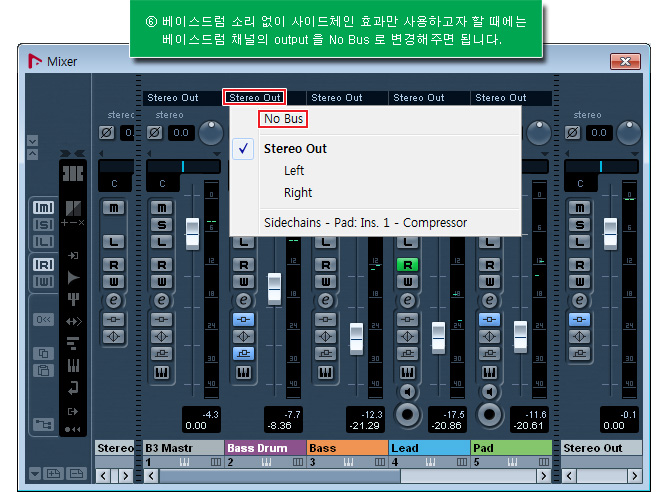The height and width of the screenshot is (492, 670).
Task: Click global Write W button in common panel
Action: (x=44, y=282)
